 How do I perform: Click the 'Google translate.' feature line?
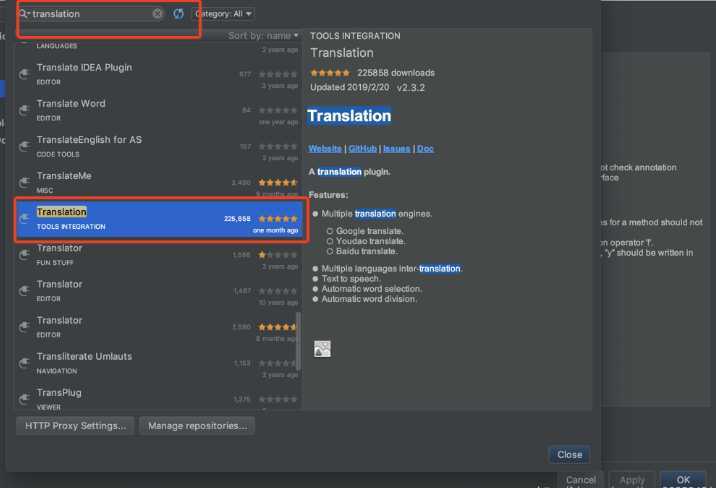369,231
